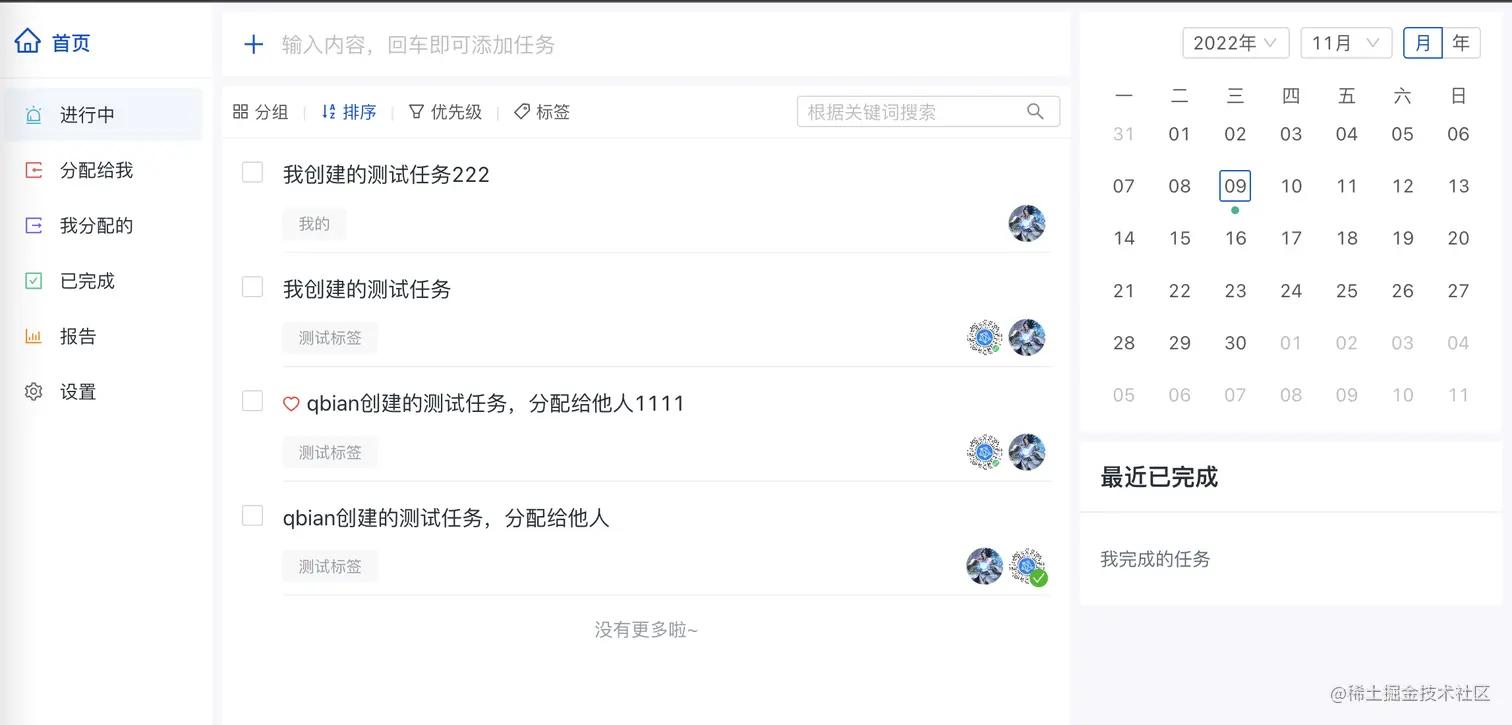Screen dimensions: 1512x725
Task: Expand the 2022年 year dropdown
Action: pyautogui.click(x=1236, y=43)
